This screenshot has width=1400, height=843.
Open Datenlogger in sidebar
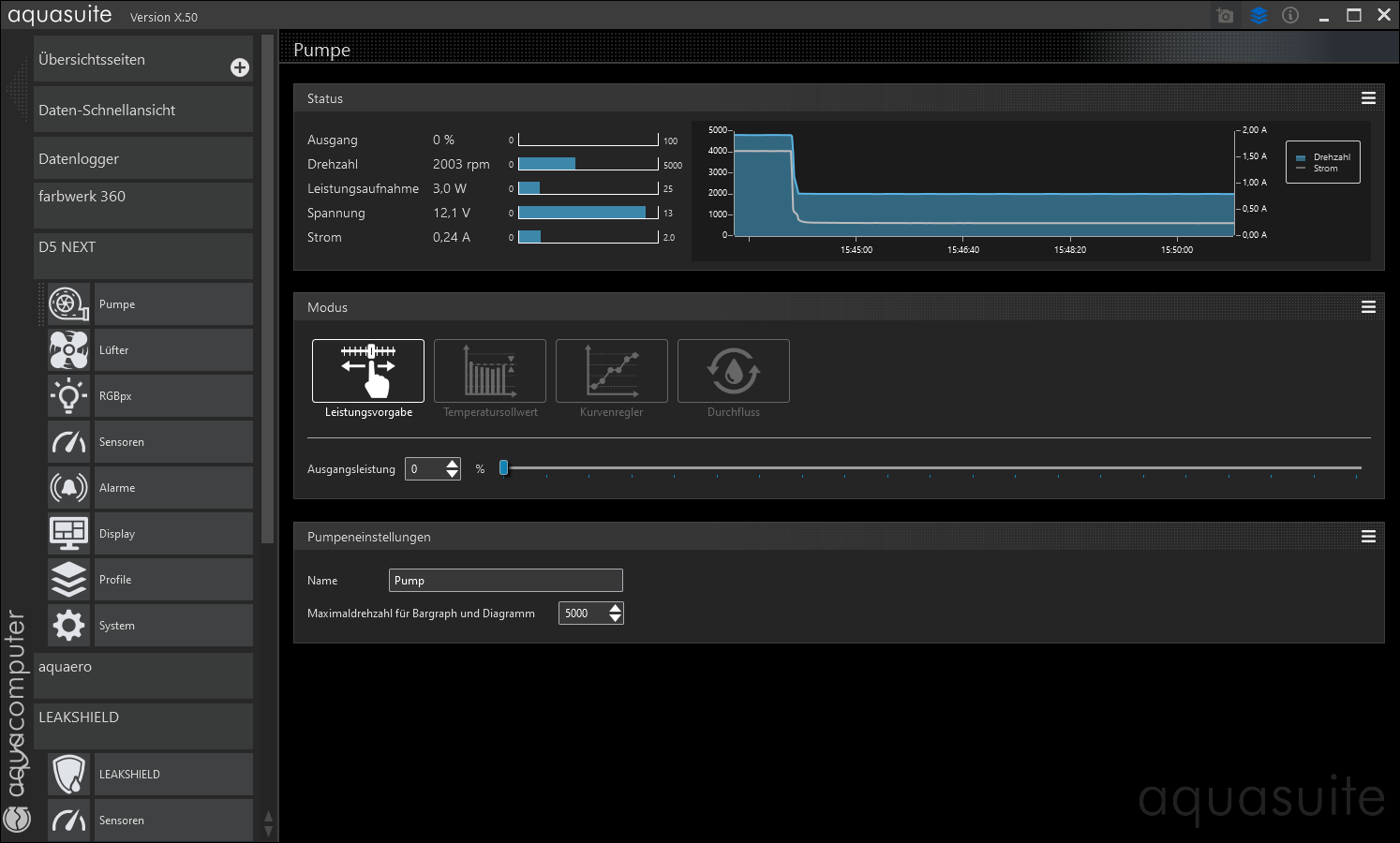tap(142, 159)
